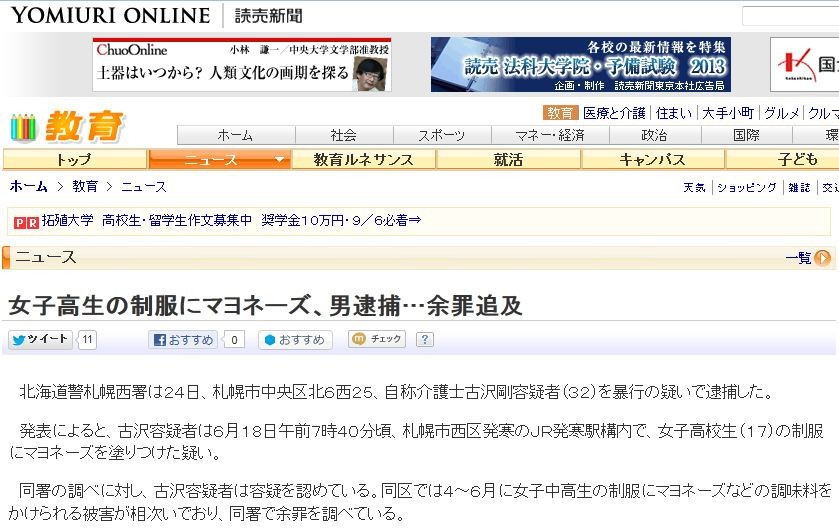Click the Facebook count 0 box
The height and width of the screenshot is (529, 839).
[234, 340]
